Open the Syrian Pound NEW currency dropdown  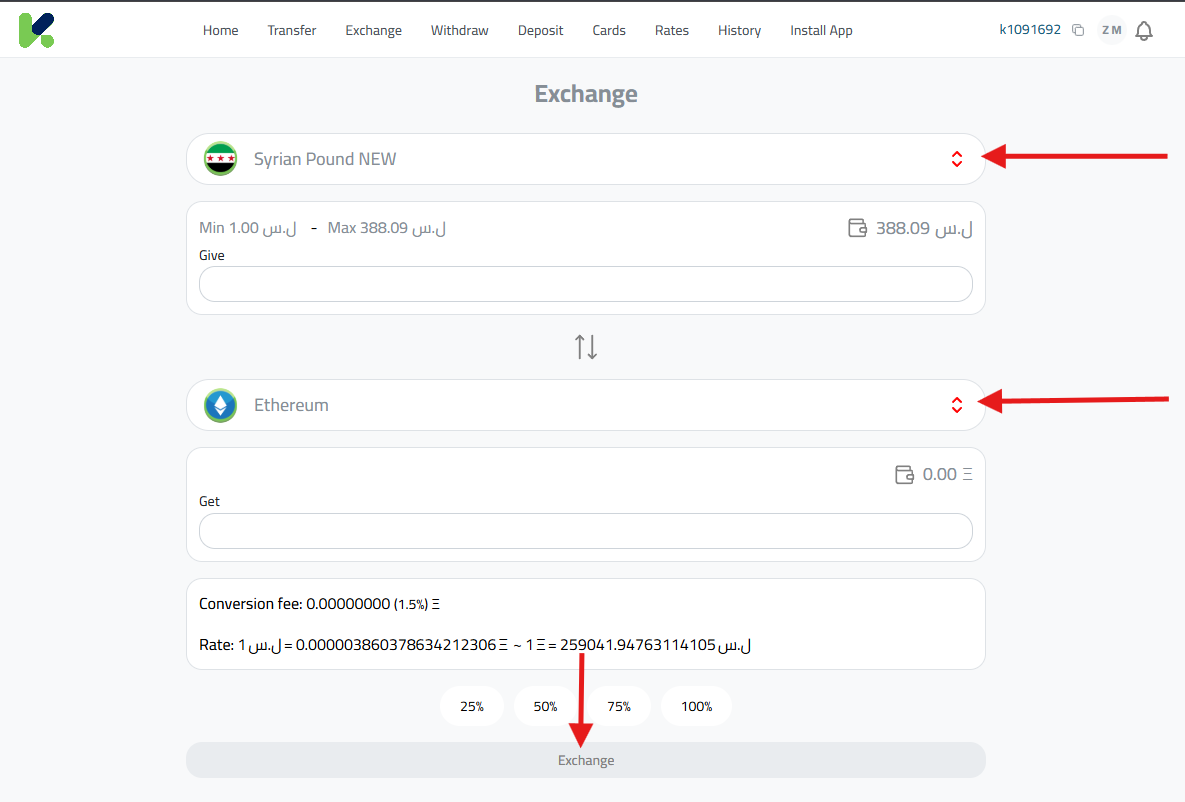tap(585, 158)
